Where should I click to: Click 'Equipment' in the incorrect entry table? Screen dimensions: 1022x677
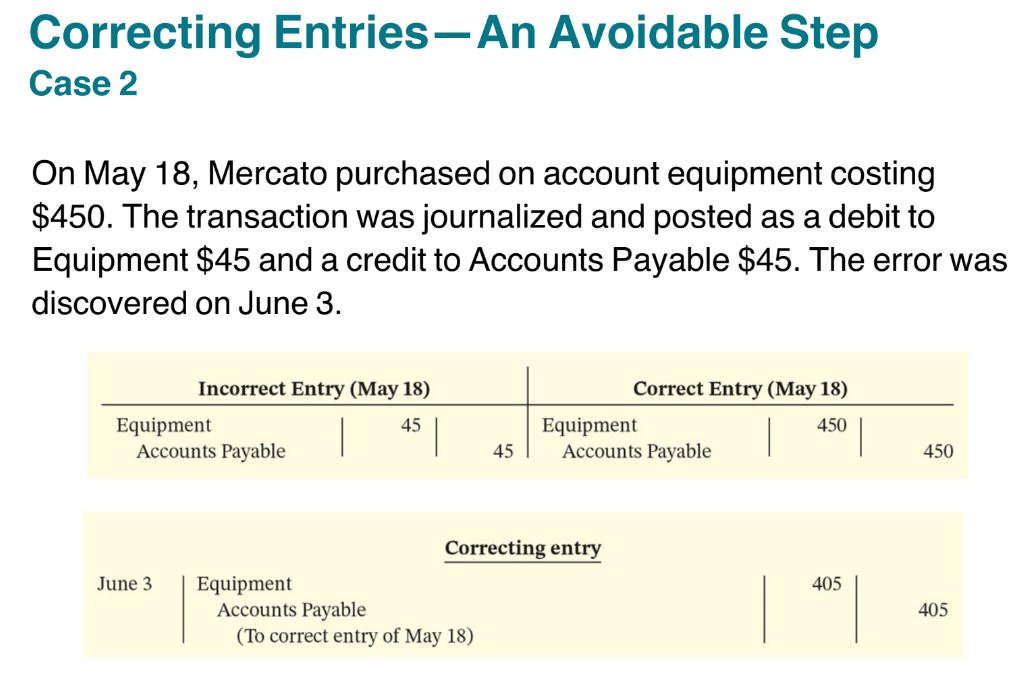point(164,426)
